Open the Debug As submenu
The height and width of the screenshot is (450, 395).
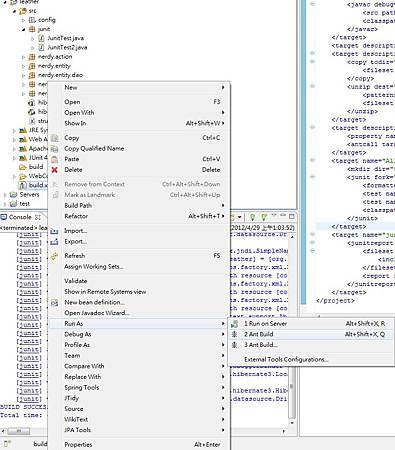click(139, 334)
